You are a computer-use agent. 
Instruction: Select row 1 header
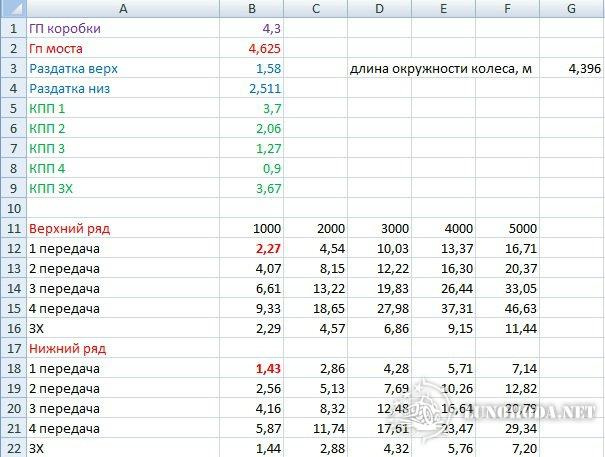[x=14, y=28]
